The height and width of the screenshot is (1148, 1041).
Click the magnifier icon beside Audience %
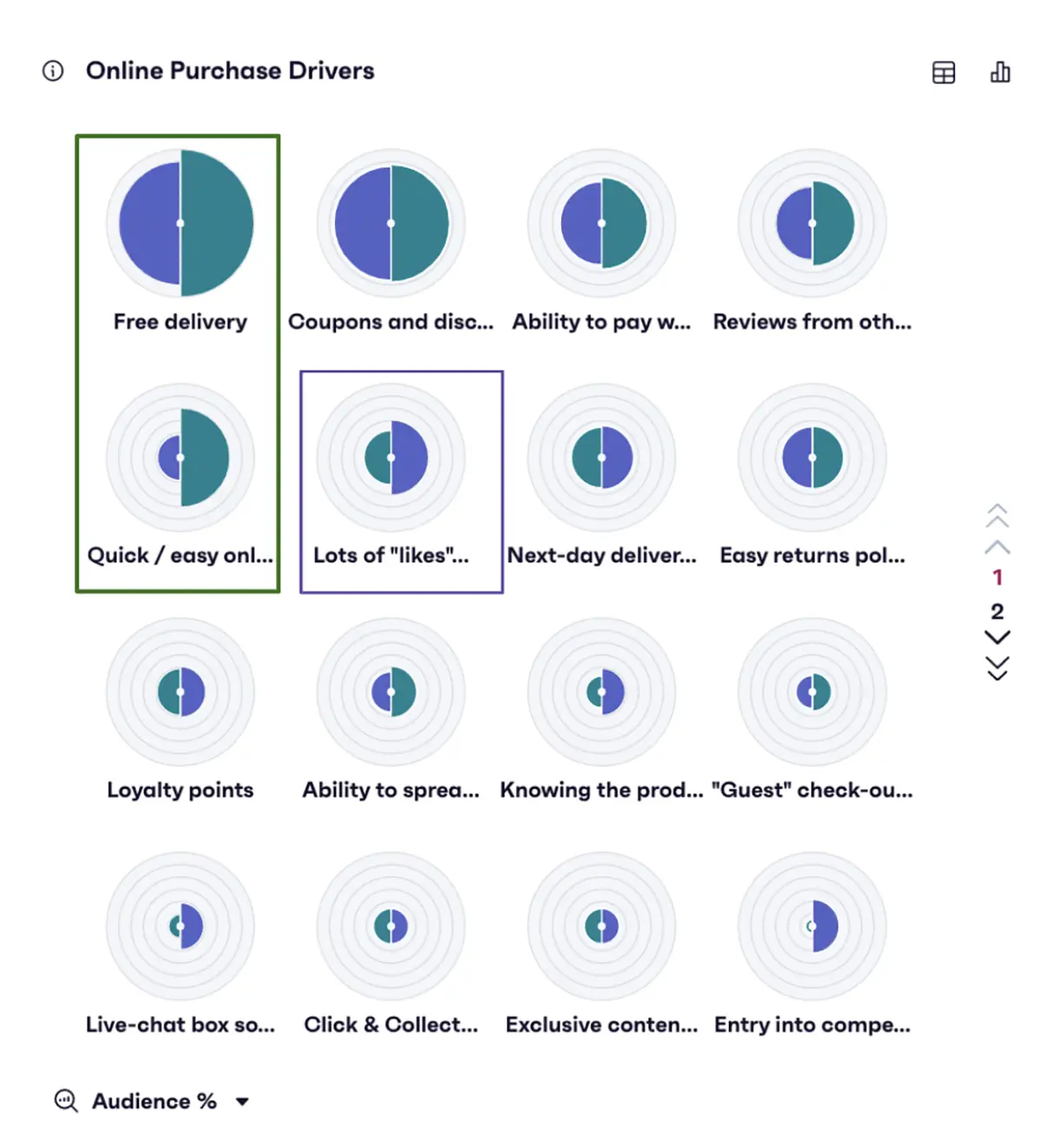pos(66,1101)
